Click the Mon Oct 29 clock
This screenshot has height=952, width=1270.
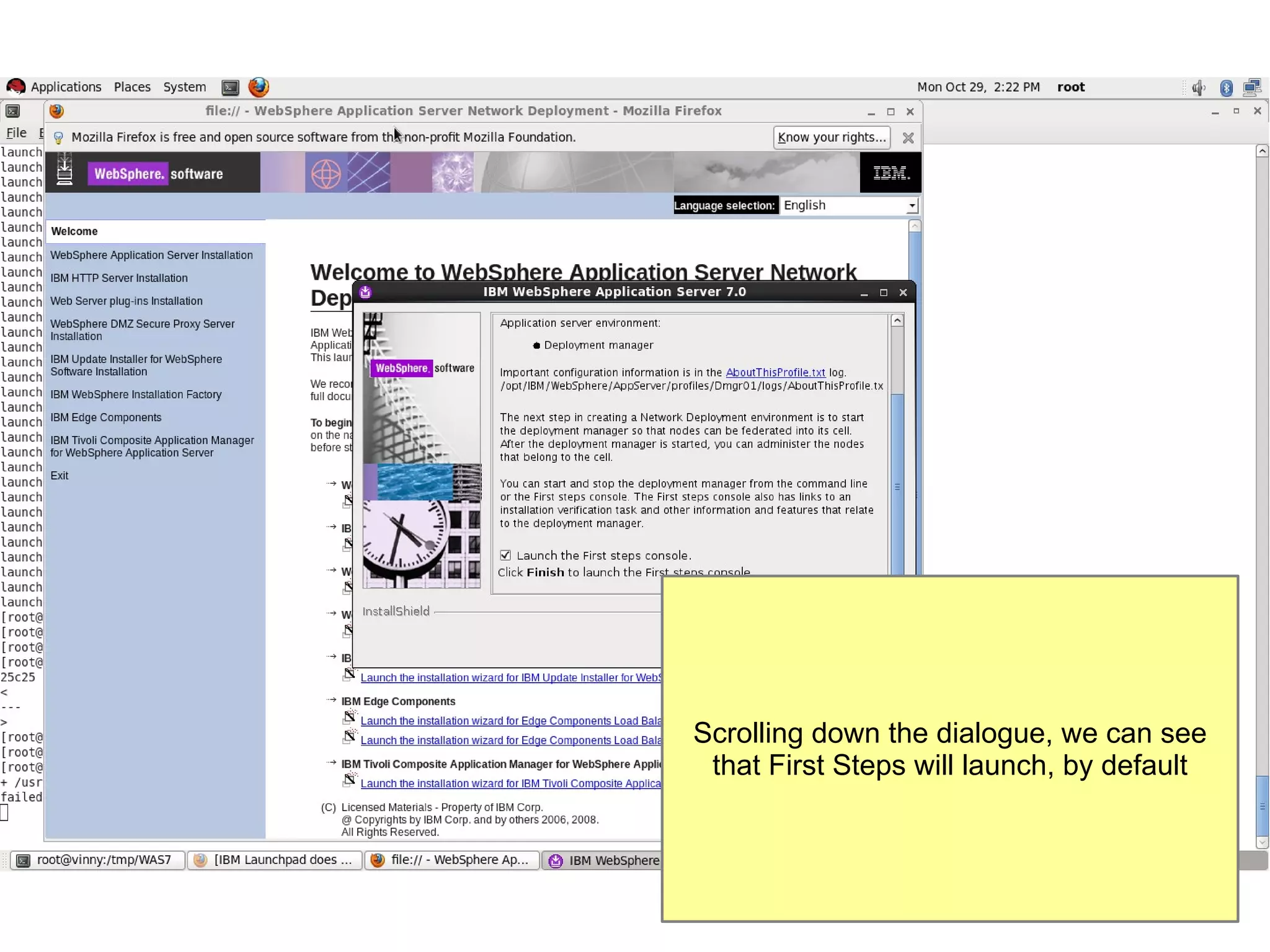coord(978,87)
